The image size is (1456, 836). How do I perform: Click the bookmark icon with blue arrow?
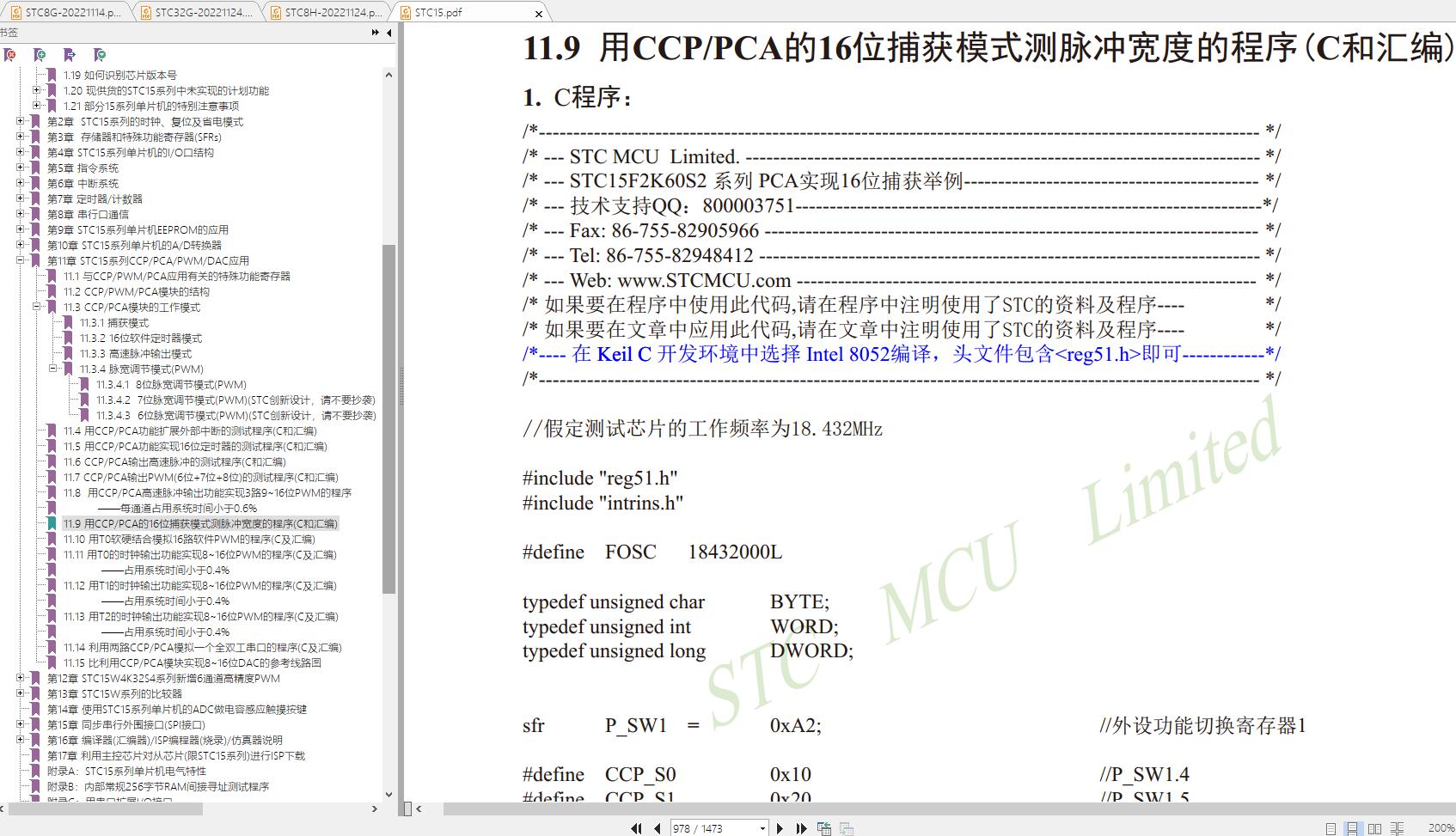coord(70,55)
